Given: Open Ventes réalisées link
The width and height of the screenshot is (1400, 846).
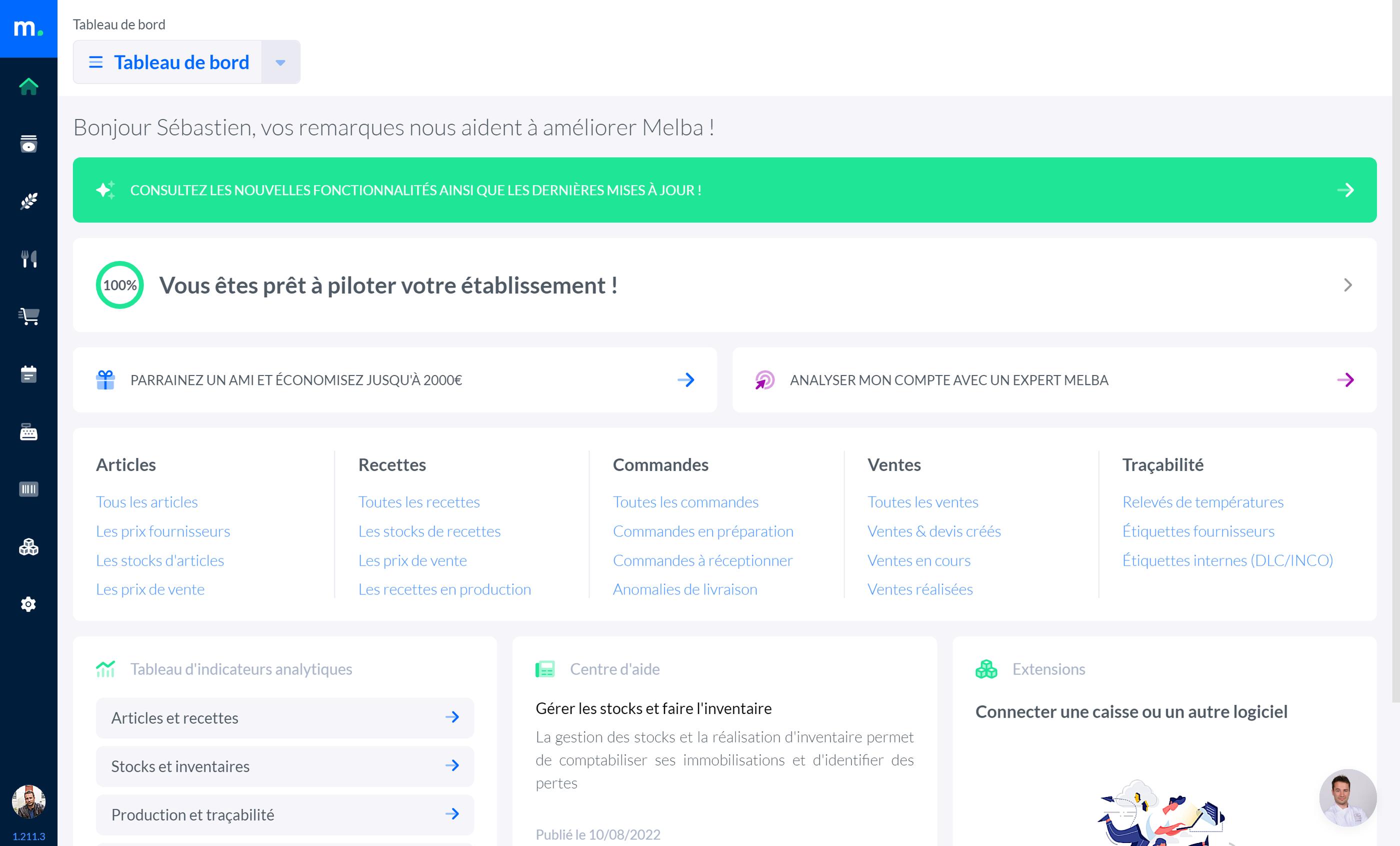Looking at the screenshot, I should (920, 589).
